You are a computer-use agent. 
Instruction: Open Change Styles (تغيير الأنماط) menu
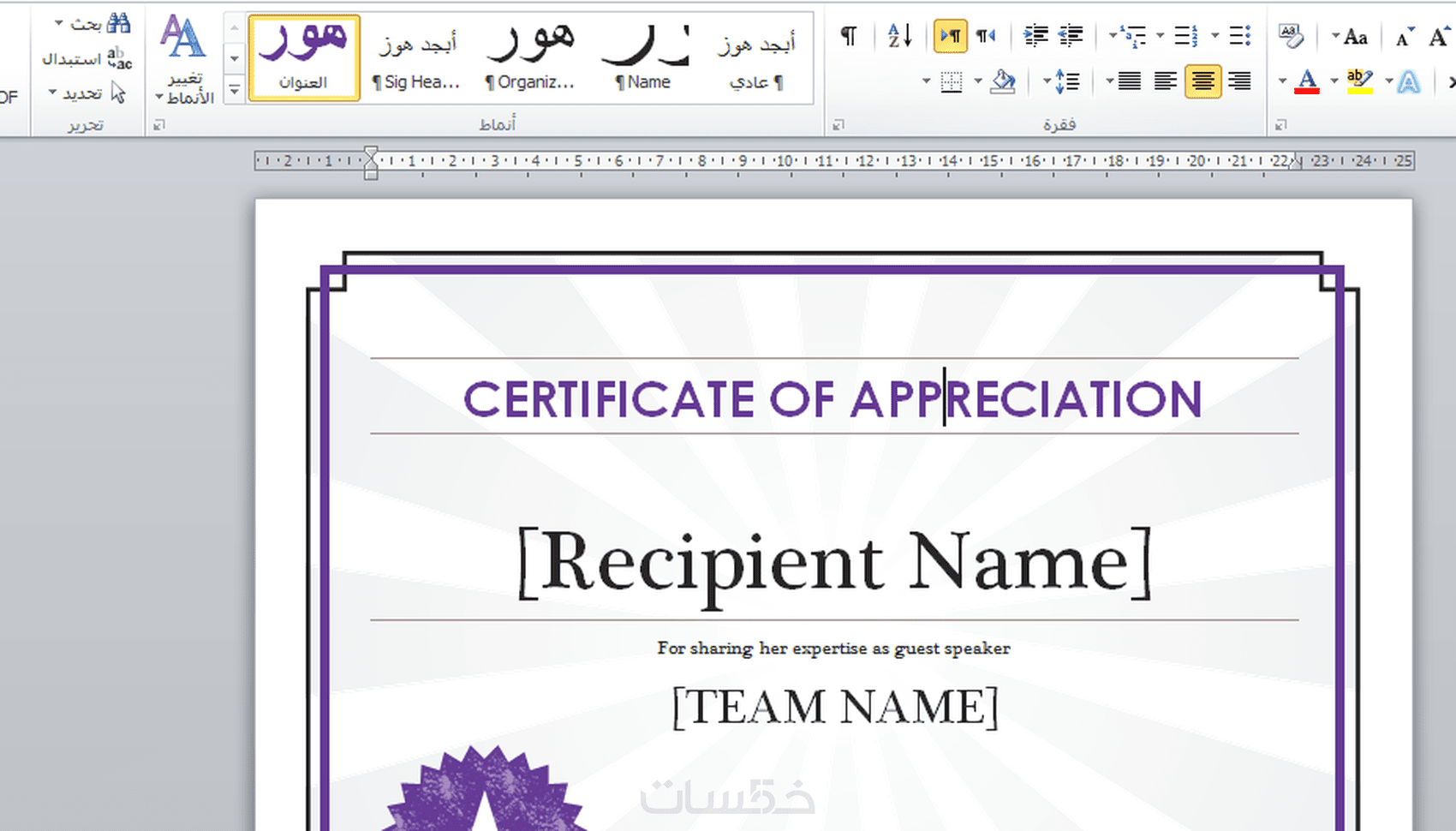tap(185, 58)
